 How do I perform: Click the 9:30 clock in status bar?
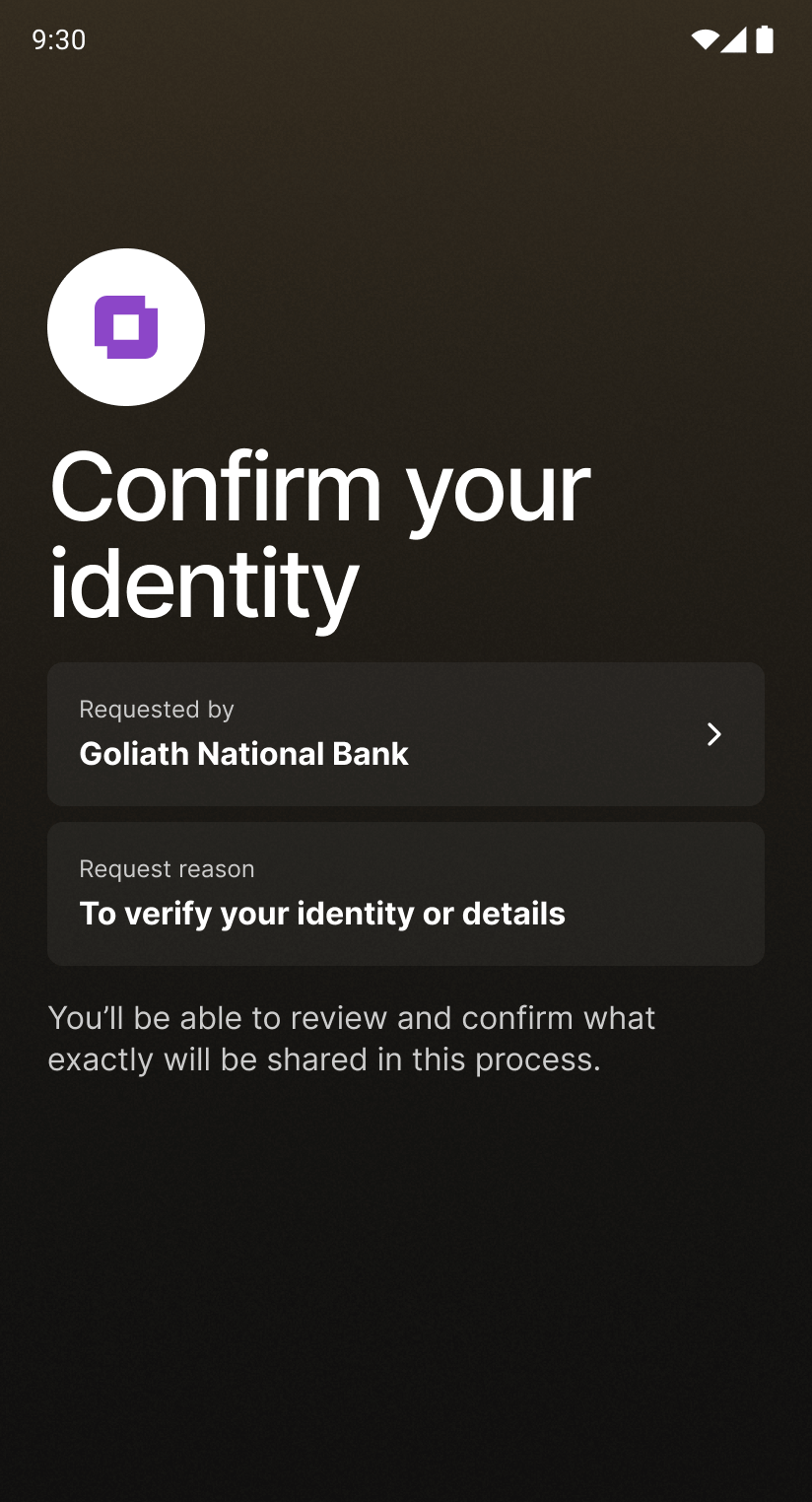coord(59,39)
